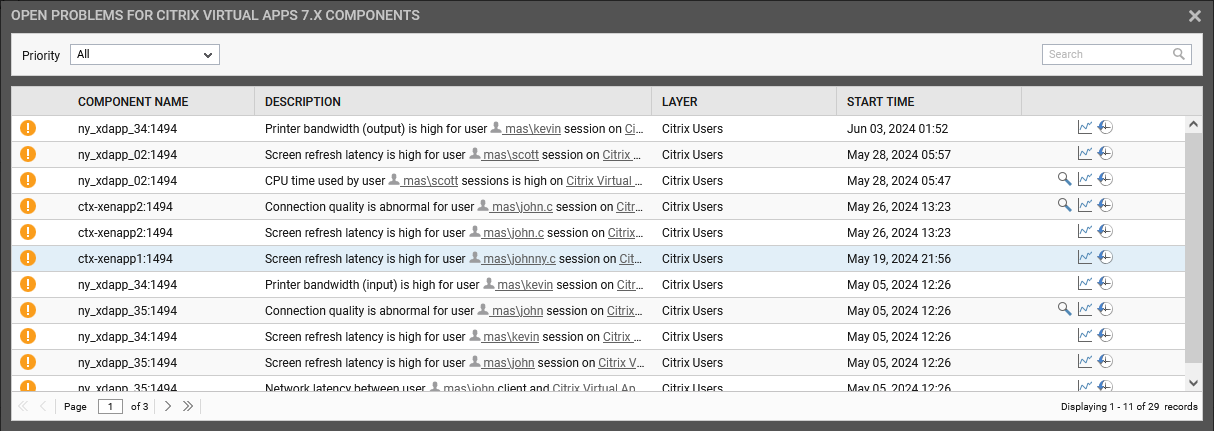Open mas\johnny.c user link
The height and width of the screenshot is (431, 1214).
click(x=518, y=258)
